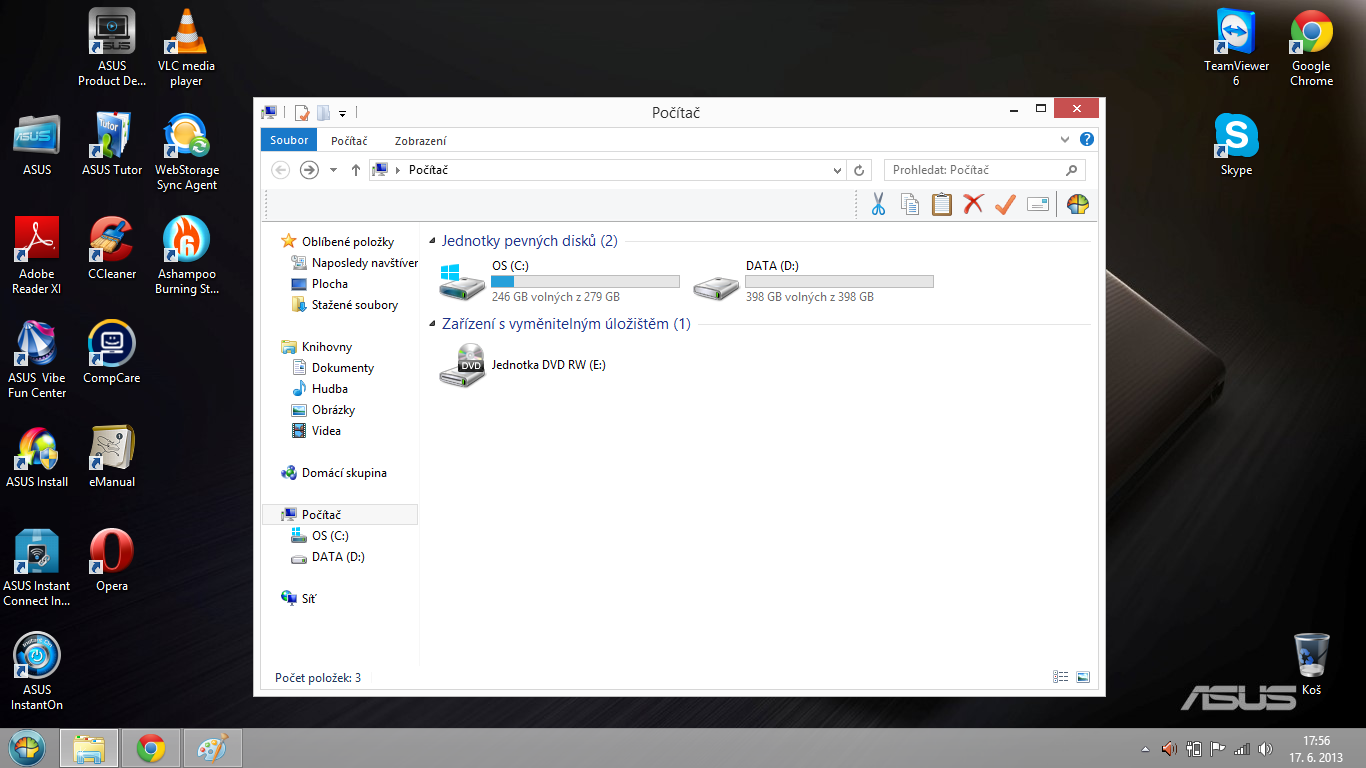
Task: Open the Počítač ribbon tab
Action: point(349,141)
